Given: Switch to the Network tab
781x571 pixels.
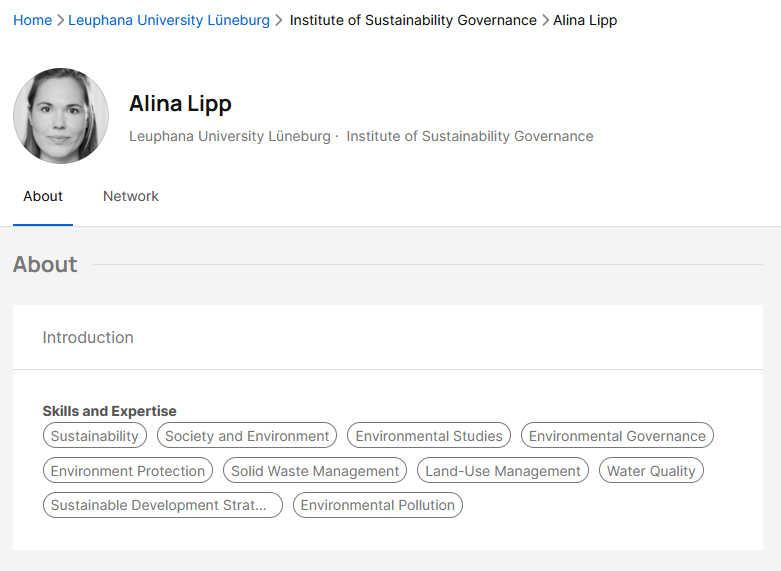Looking at the screenshot, I should 130,196.
